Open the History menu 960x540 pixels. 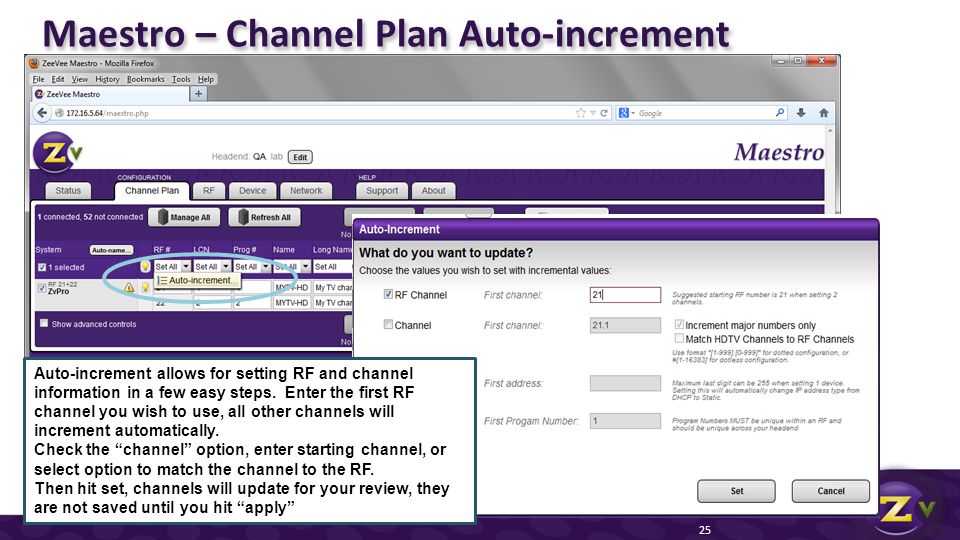click(x=107, y=79)
